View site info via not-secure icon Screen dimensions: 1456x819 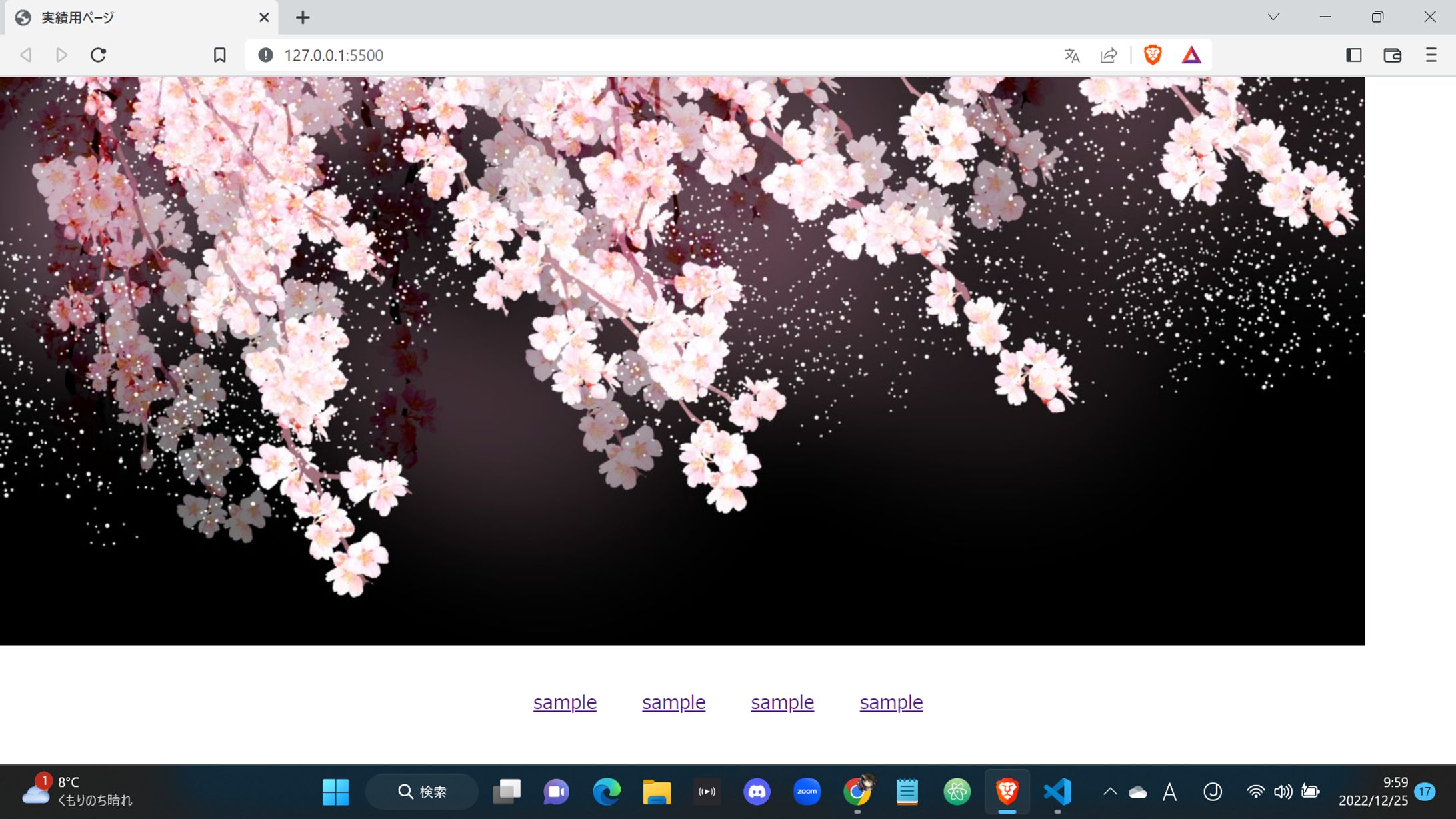click(x=265, y=55)
